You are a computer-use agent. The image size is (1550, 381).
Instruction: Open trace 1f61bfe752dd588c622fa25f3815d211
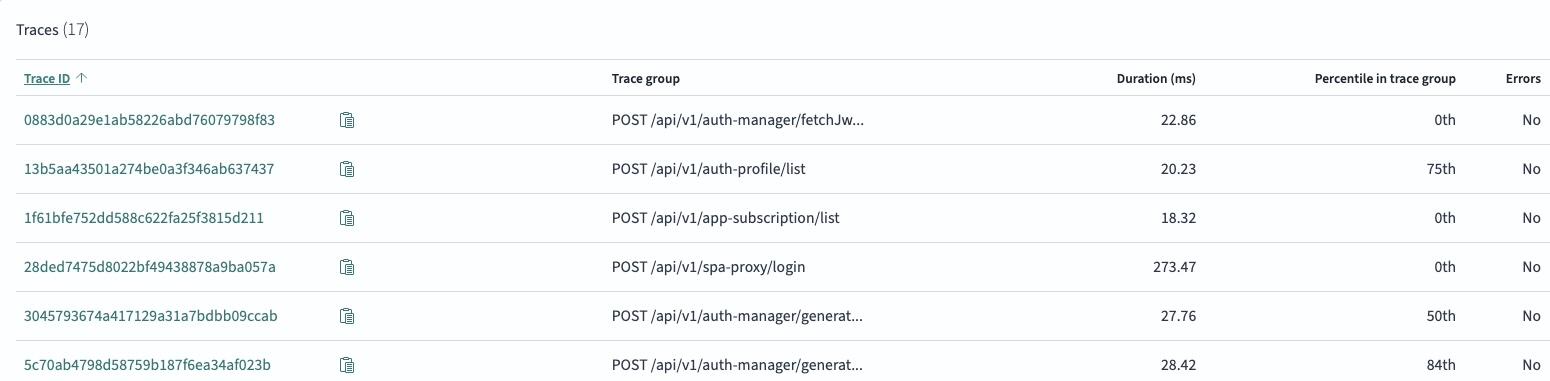(144, 218)
